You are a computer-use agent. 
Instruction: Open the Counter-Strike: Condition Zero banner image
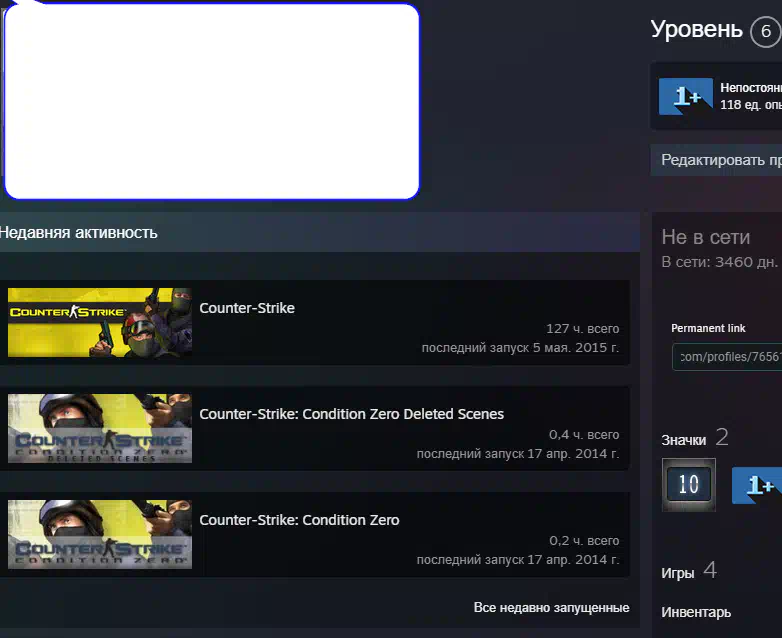(x=100, y=534)
